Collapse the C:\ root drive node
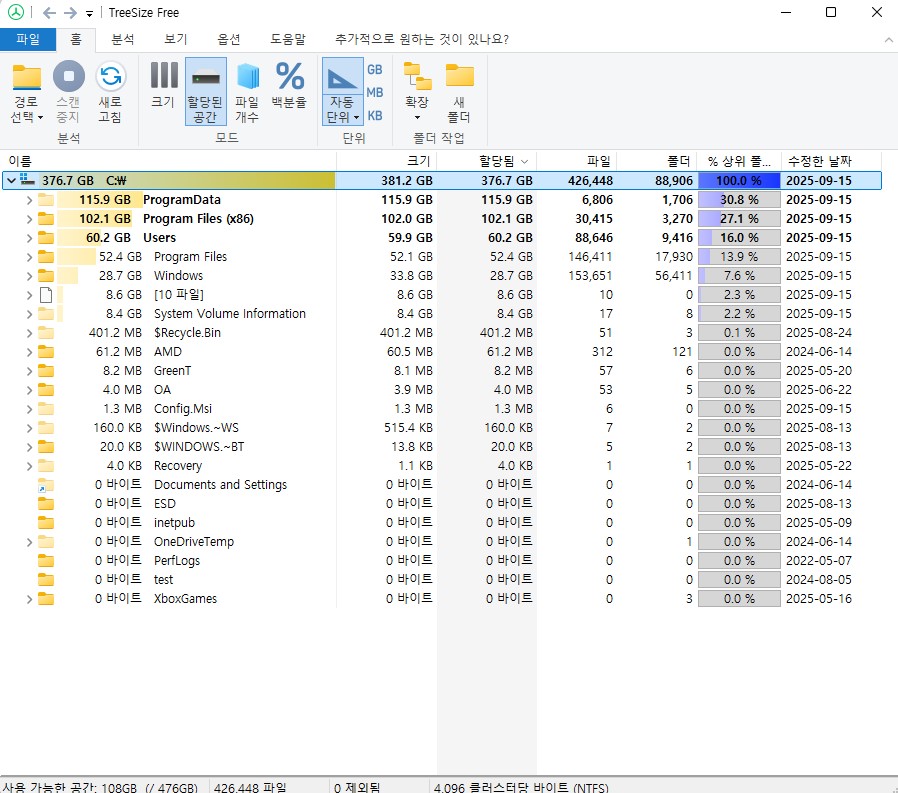This screenshot has height=793, width=898. coord(11,180)
